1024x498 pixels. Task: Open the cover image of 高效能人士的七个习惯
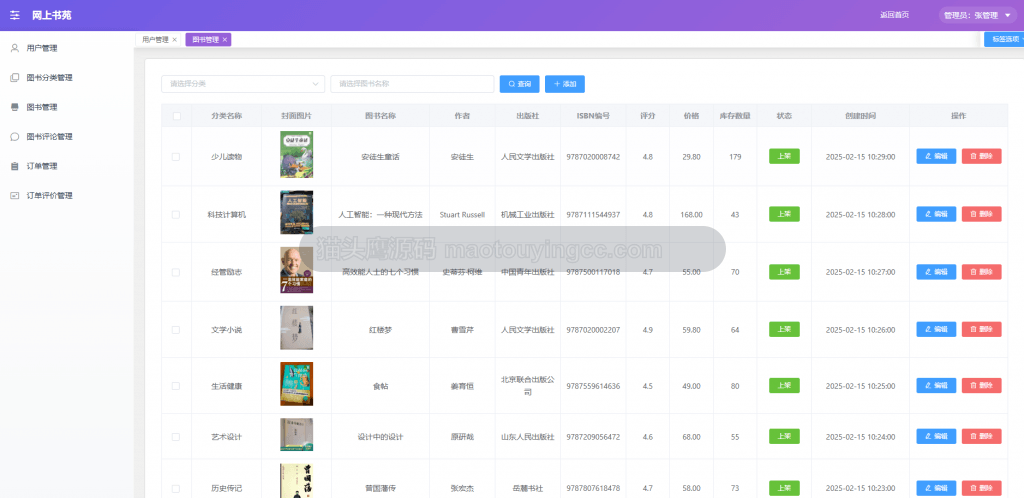point(296,270)
